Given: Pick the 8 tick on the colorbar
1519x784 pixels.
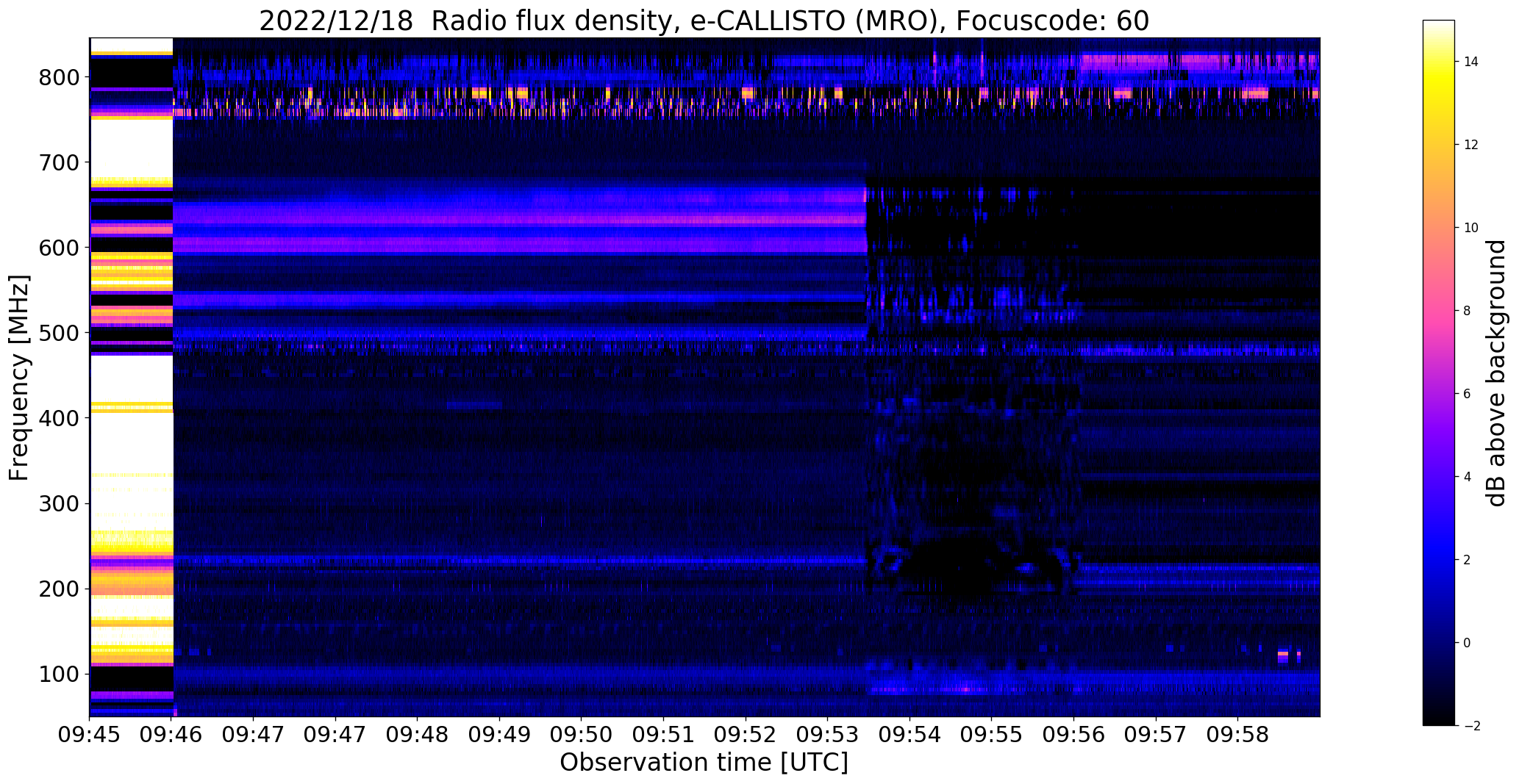Looking at the screenshot, I should coord(1468,311).
